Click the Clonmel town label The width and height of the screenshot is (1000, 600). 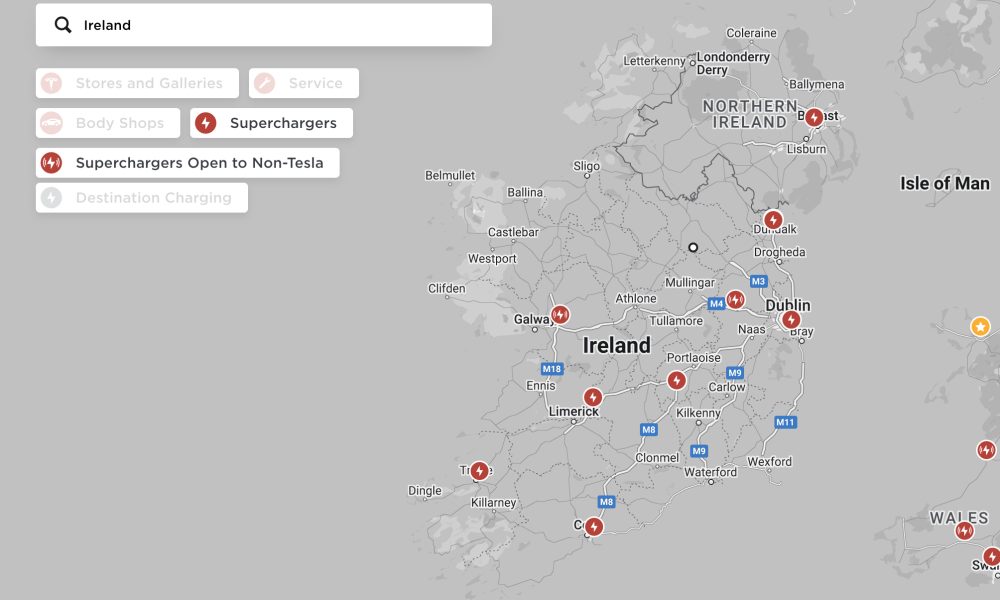click(x=657, y=458)
